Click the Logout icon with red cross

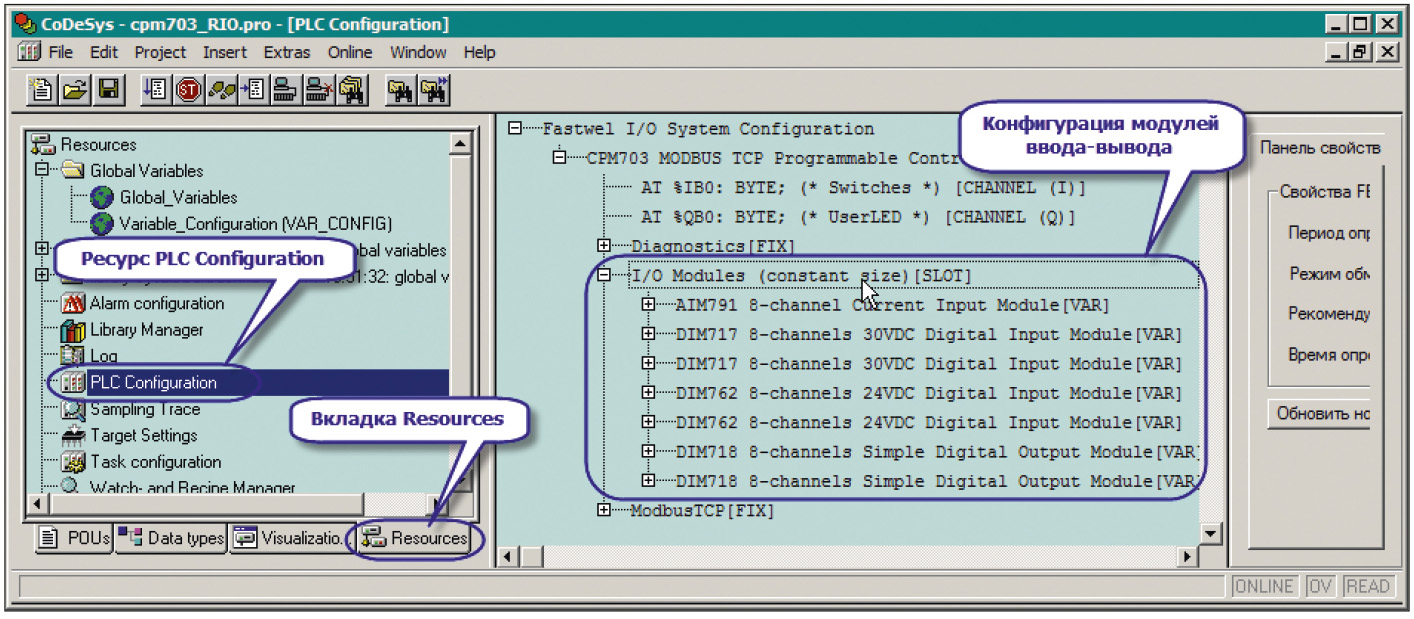[x=319, y=90]
